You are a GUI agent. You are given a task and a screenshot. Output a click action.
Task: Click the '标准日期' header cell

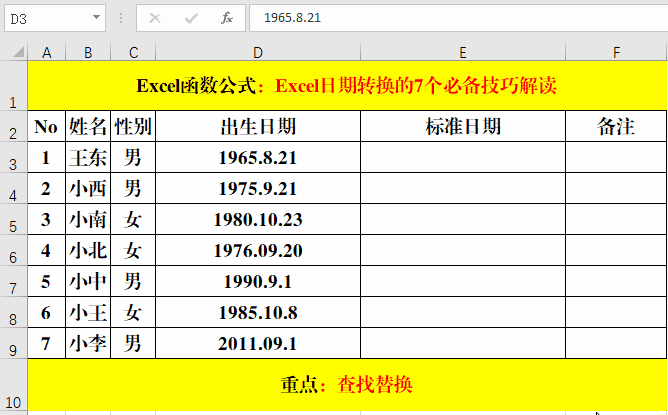tap(463, 127)
